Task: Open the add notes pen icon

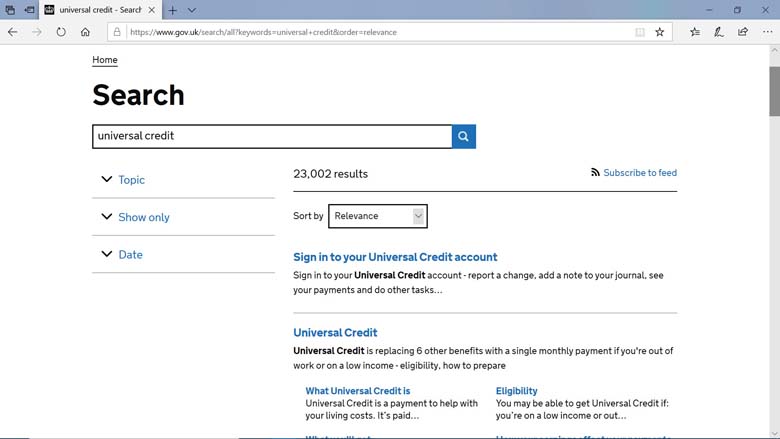Action: pos(719,32)
